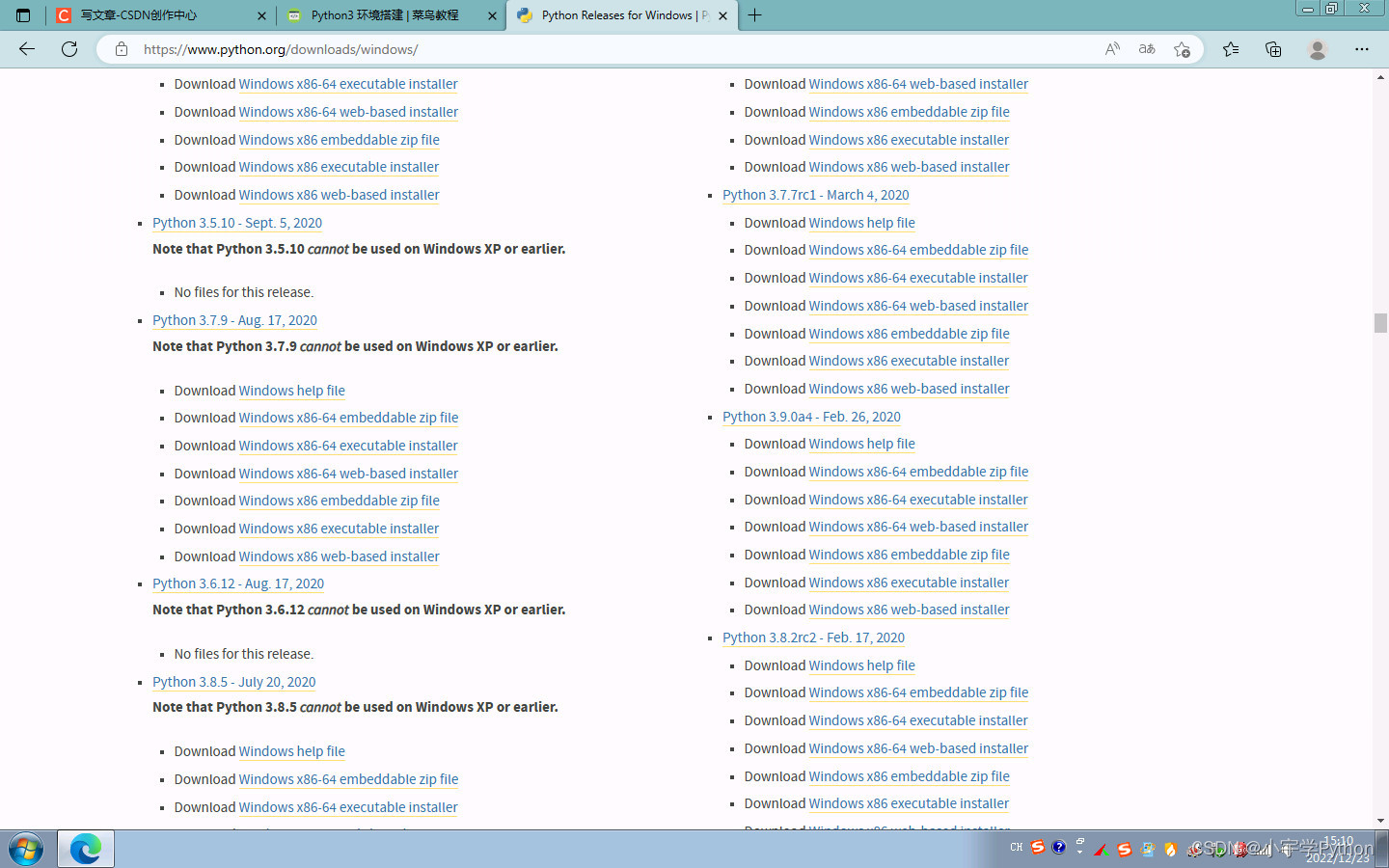Download Python 3.9.0a4 x86-64 embeddable zip file
The image size is (1389, 868).
(919, 472)
